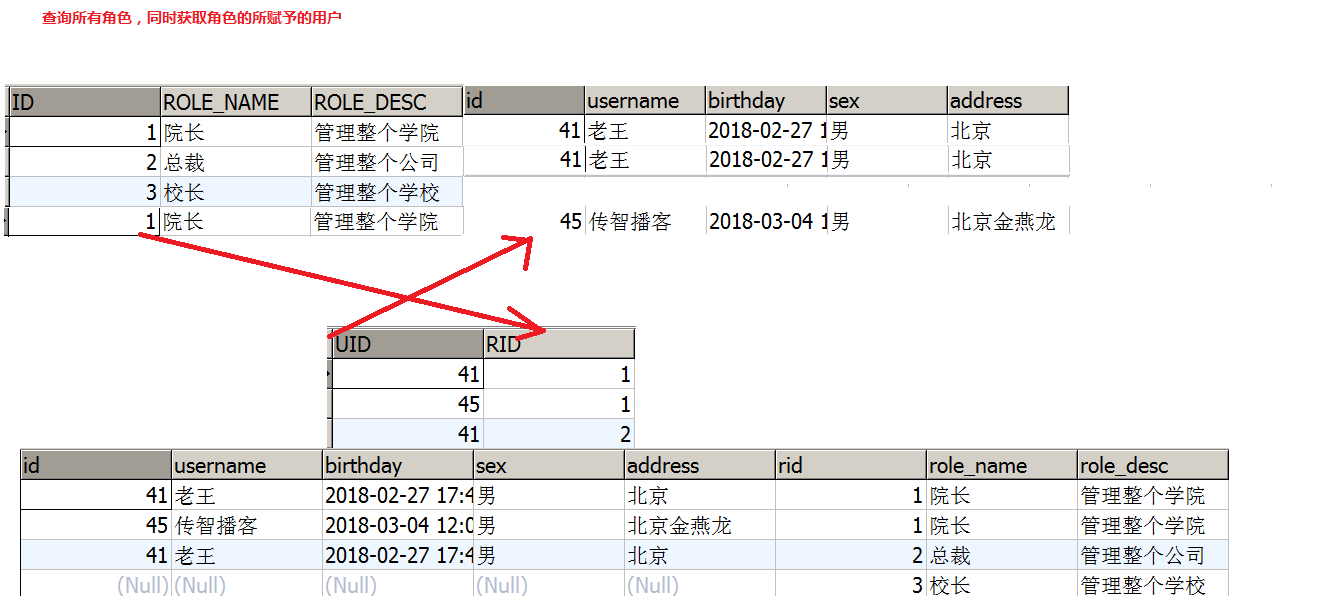Click (Null) under address in result table
The width and height of the screenshot is (1329, 596).
pyautogui.click(x=700, y=584)
